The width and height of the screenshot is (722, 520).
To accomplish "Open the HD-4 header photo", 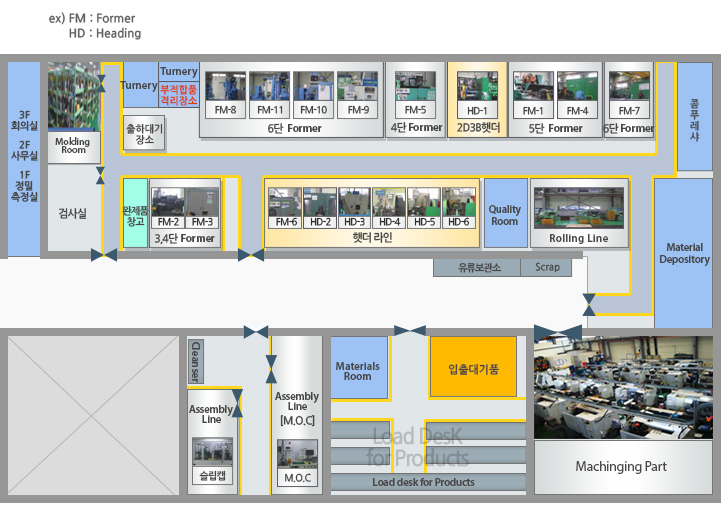I will pyautogui.click(x=389, y=202).
